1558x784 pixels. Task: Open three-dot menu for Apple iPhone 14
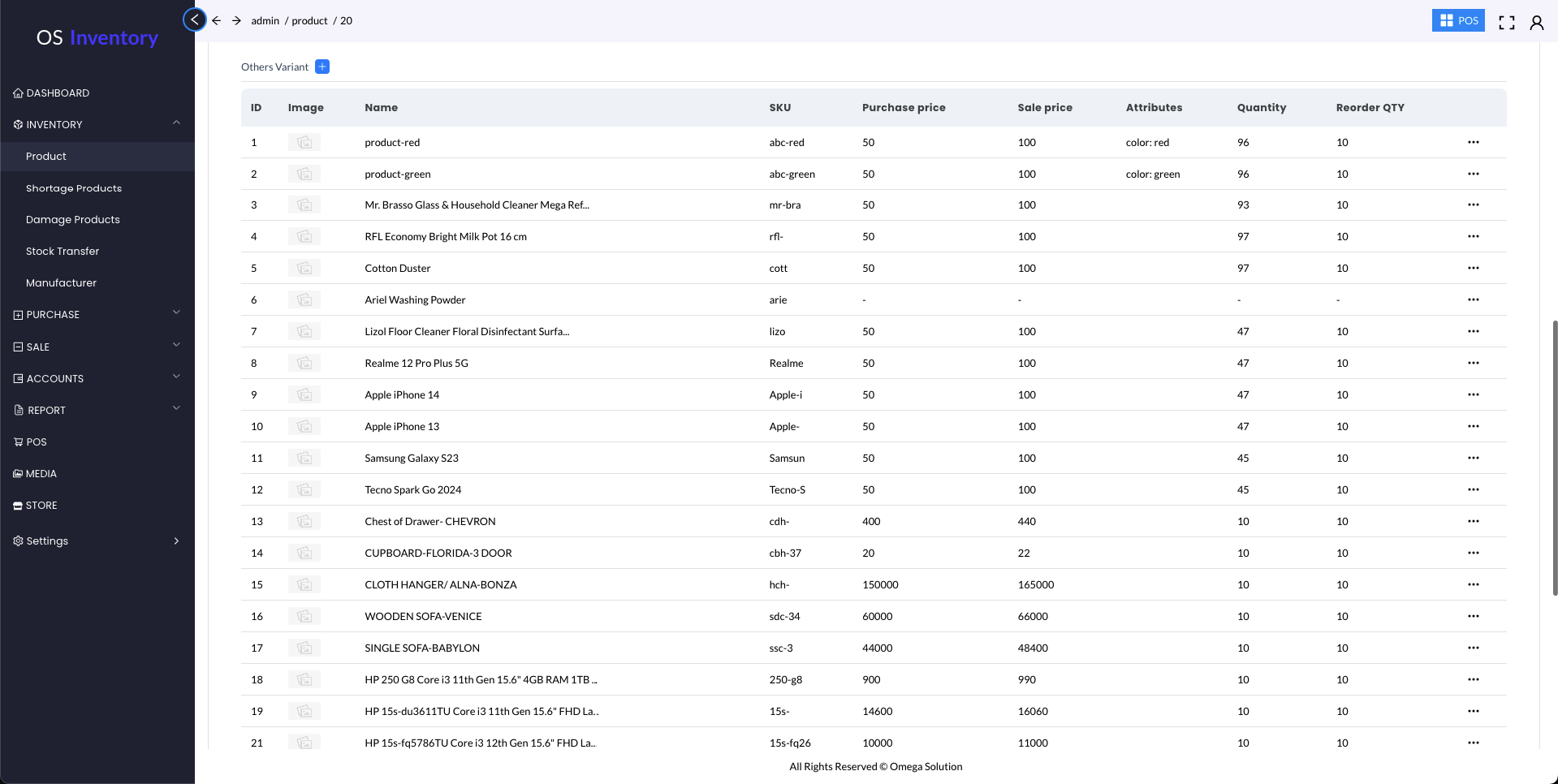click(x=1473, y=394)
